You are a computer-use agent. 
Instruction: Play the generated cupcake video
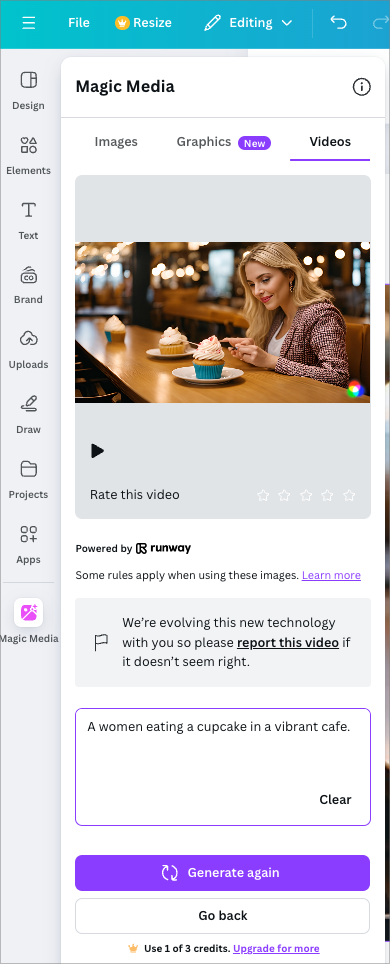(x=97, y=451)
